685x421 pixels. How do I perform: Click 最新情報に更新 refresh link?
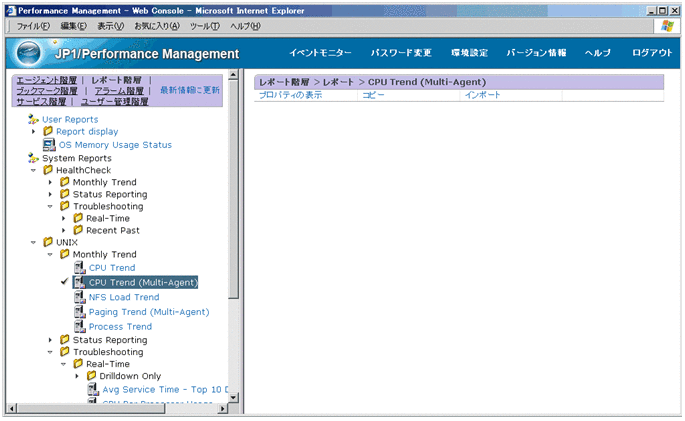(190, 90)
